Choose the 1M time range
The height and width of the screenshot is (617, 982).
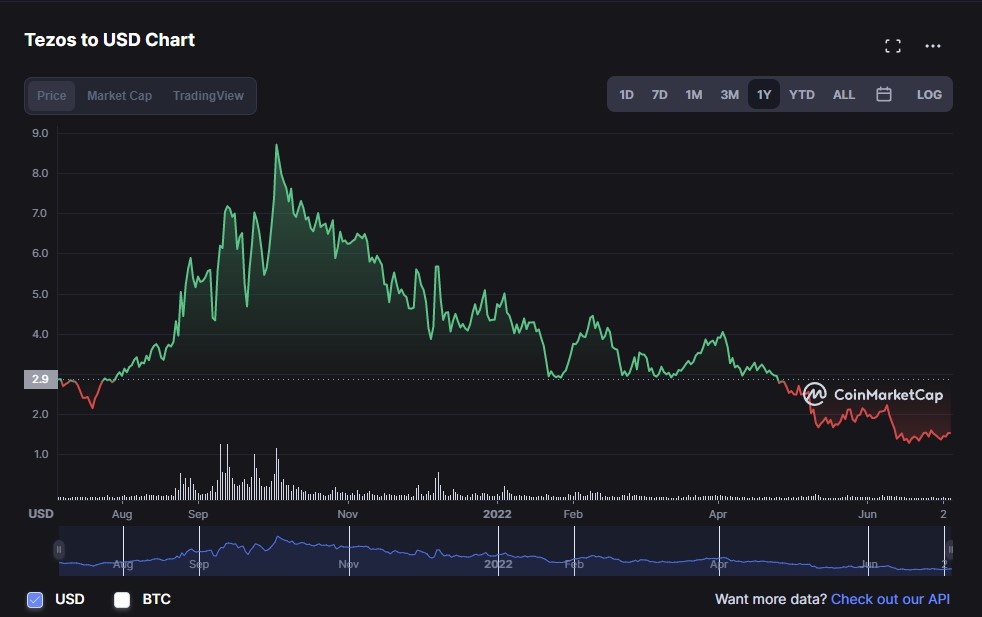(x=693, y=94)
